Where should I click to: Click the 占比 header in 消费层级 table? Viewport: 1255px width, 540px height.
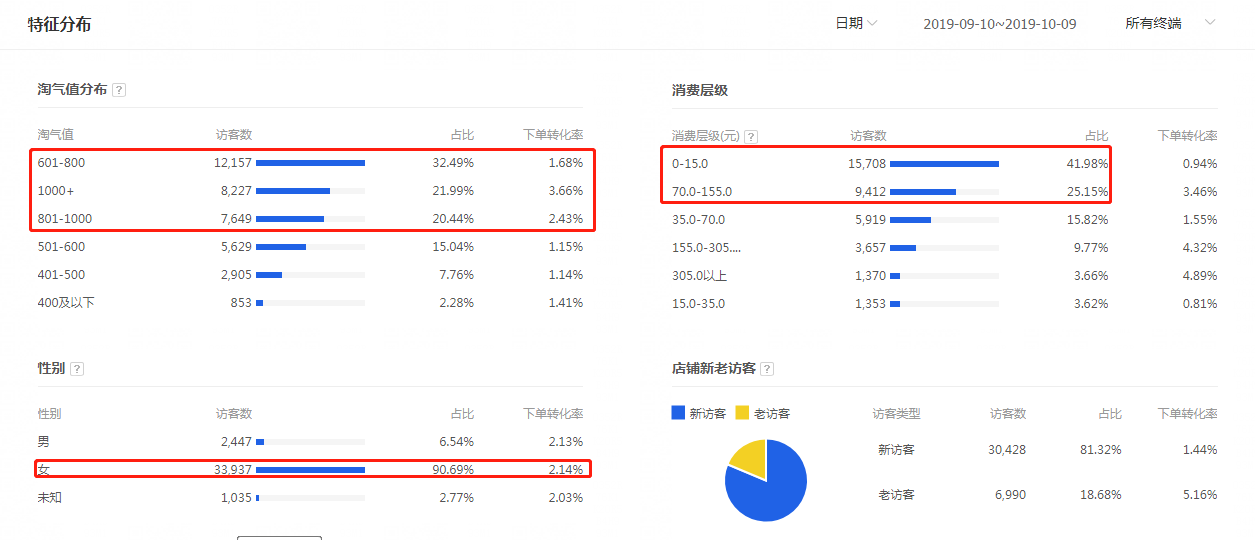[1096, 136]
